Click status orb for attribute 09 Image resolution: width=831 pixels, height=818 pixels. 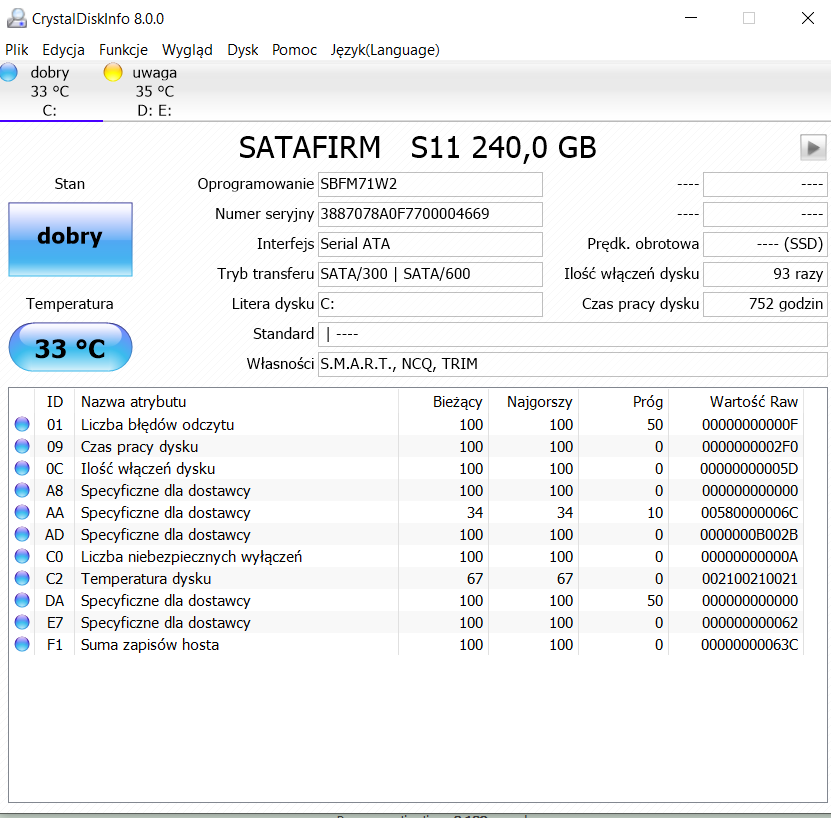pyautogui.click(x=22, y=446)
